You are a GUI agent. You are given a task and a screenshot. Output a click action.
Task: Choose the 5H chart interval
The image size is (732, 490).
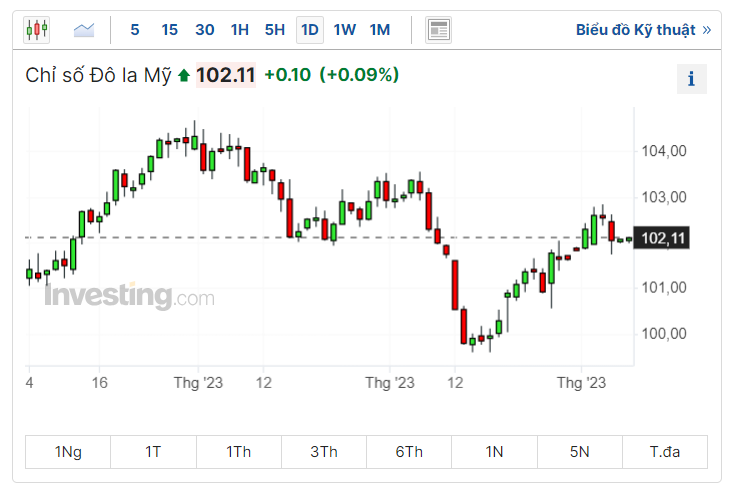(275, 29)
